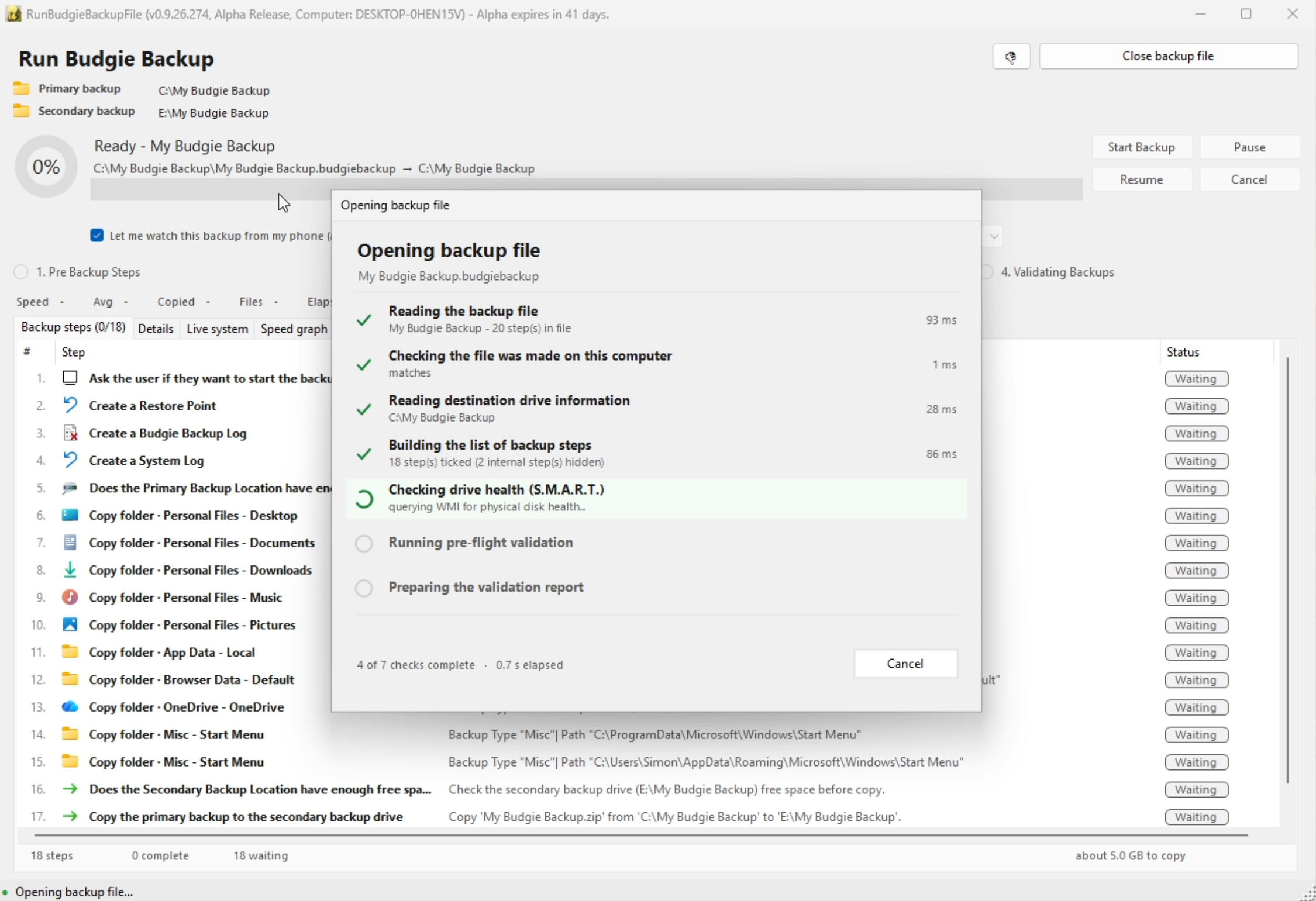This screenshot has width=1316, height=901.
Task: Click the Browser Data - Default folder icon
Action: pyautogui.click(x=70, y=679)
